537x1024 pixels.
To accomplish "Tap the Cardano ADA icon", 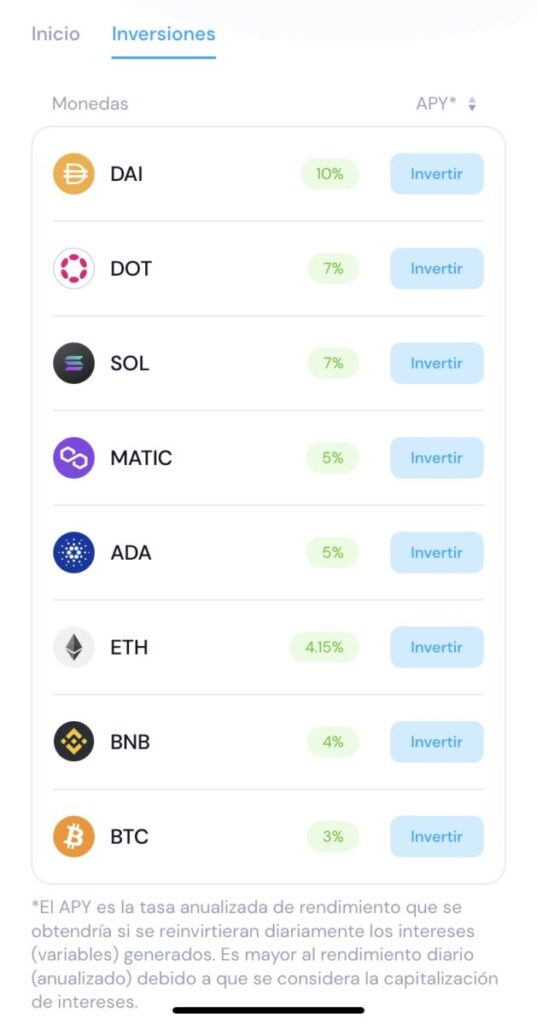I will pos(74,552).
